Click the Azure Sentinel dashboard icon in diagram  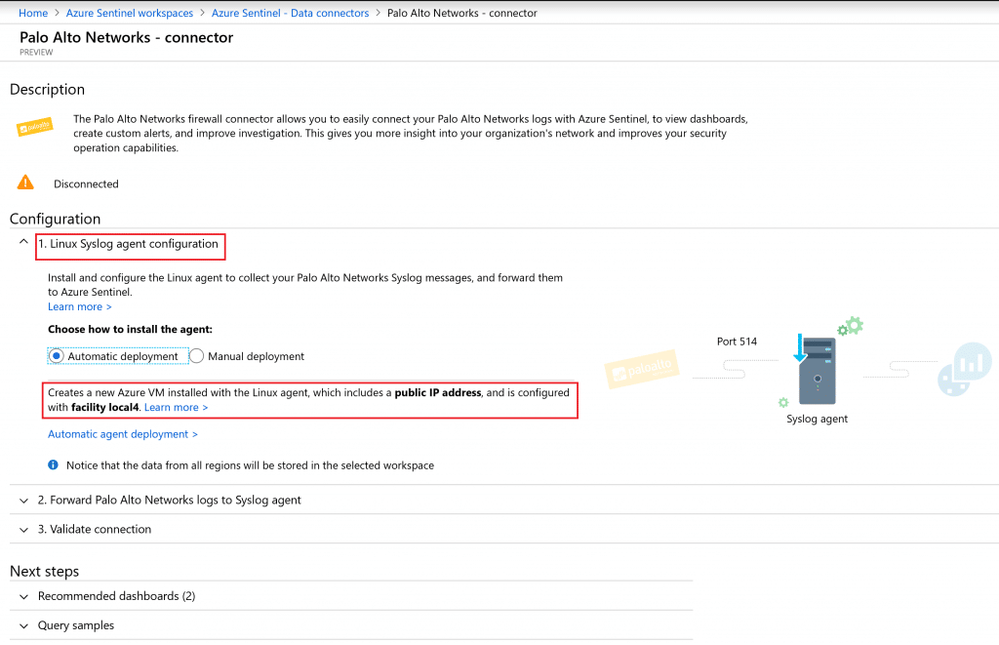coord(965,369)
